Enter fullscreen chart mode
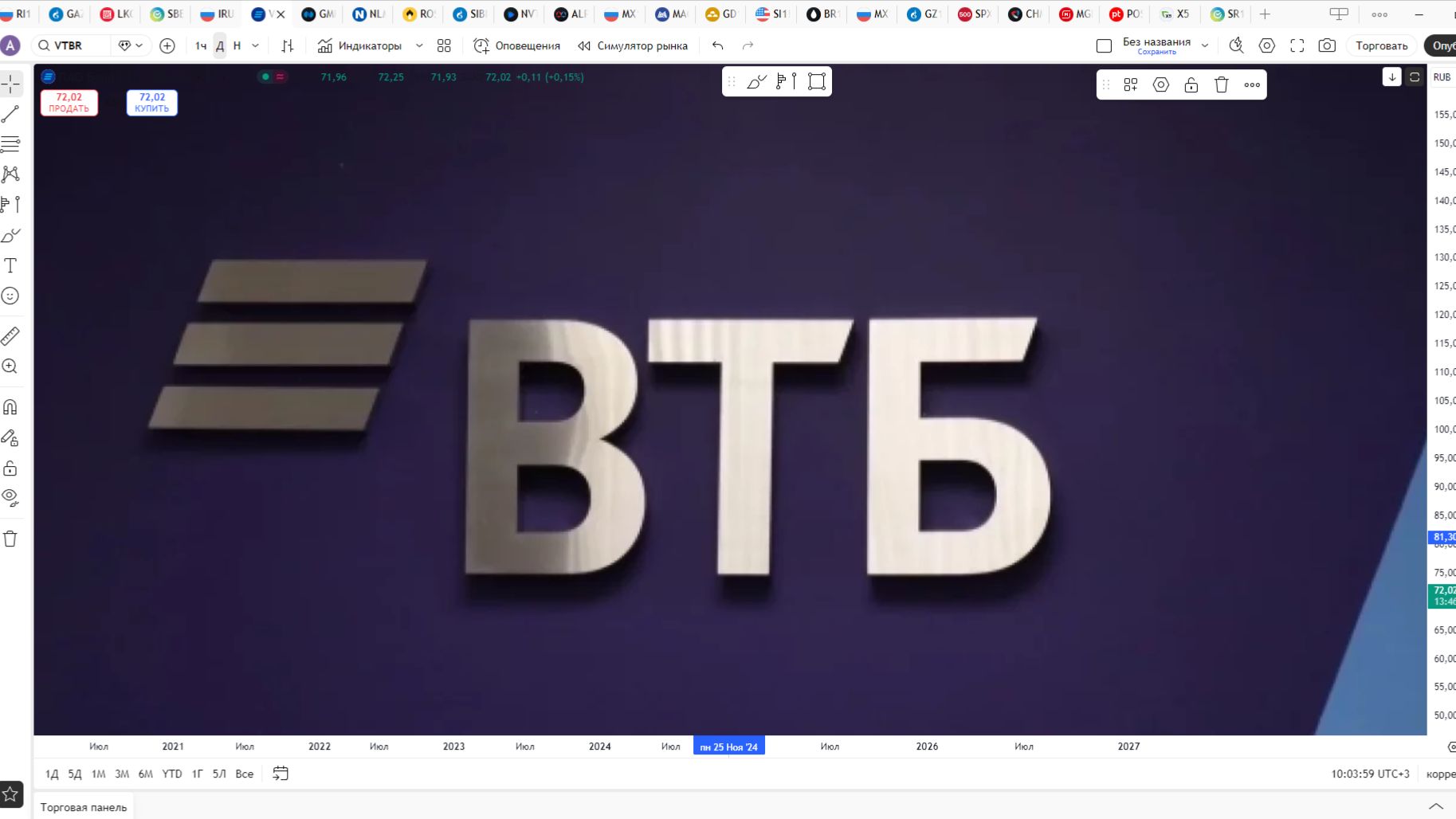 pos(1297,45)
